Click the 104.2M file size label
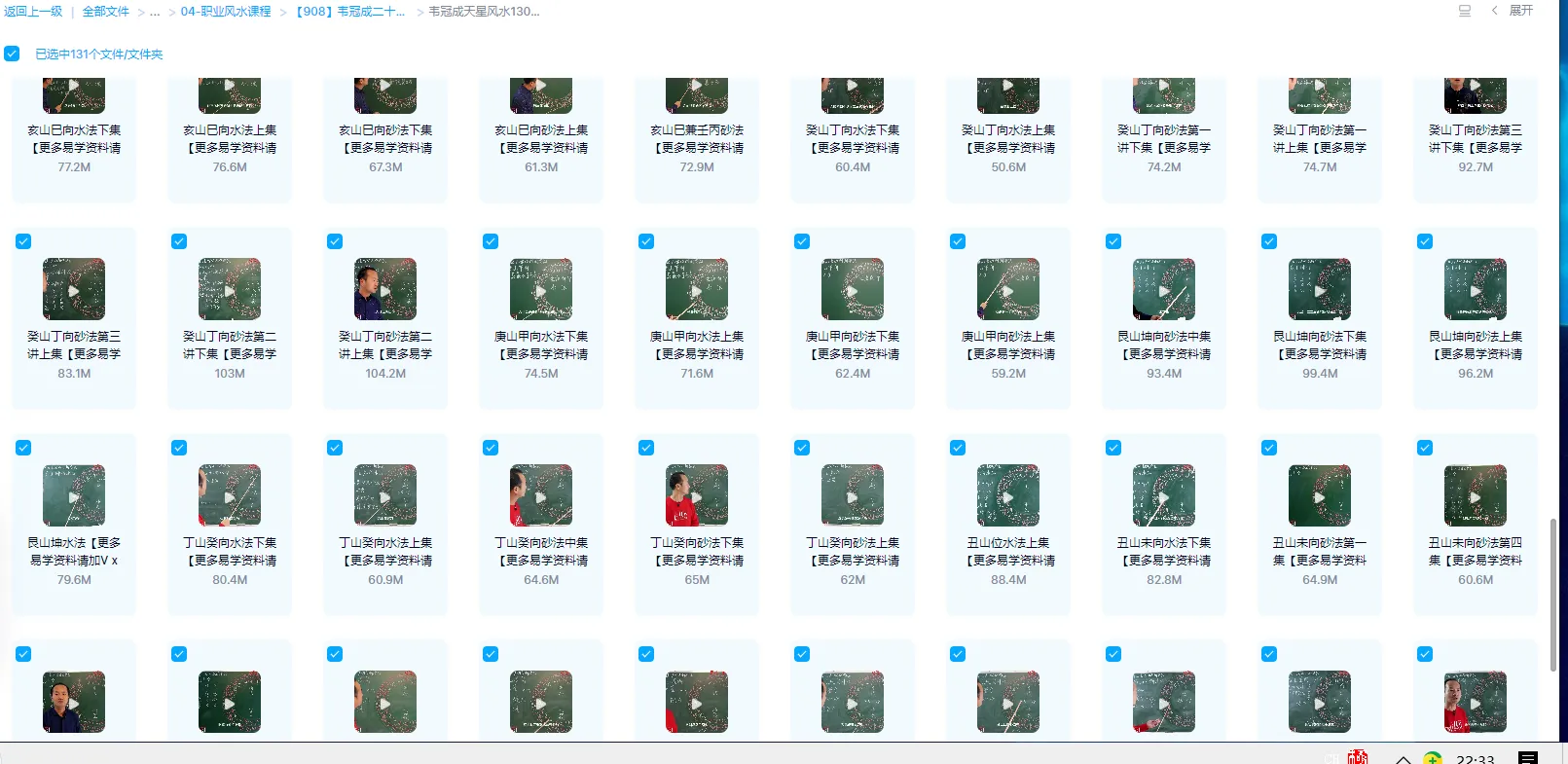Image resolution: width=1568 pixels, height=764 pixels. coord(385,374)
